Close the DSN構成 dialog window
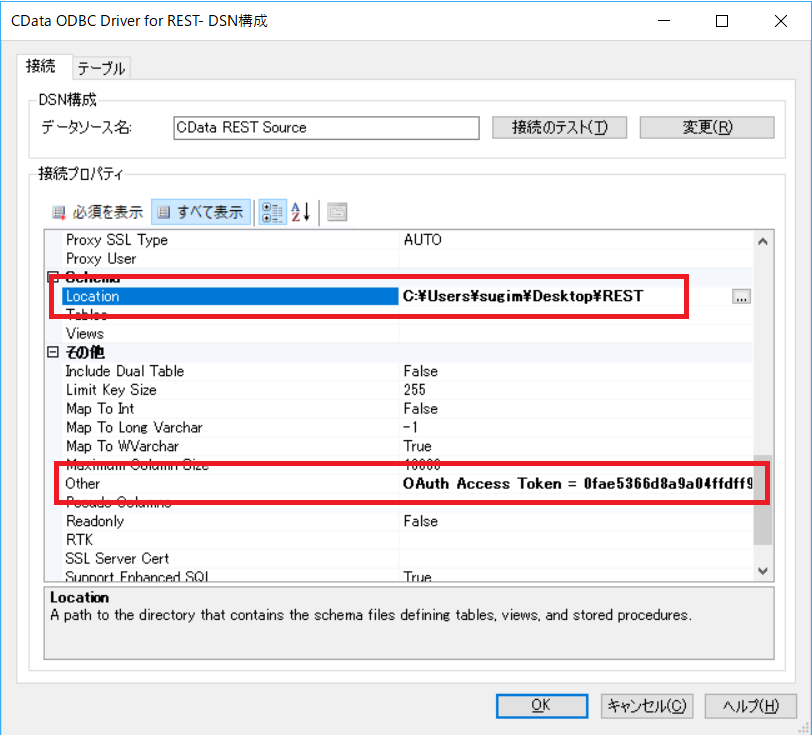This screenshot has width=812, height=736. tap(781, 21)
